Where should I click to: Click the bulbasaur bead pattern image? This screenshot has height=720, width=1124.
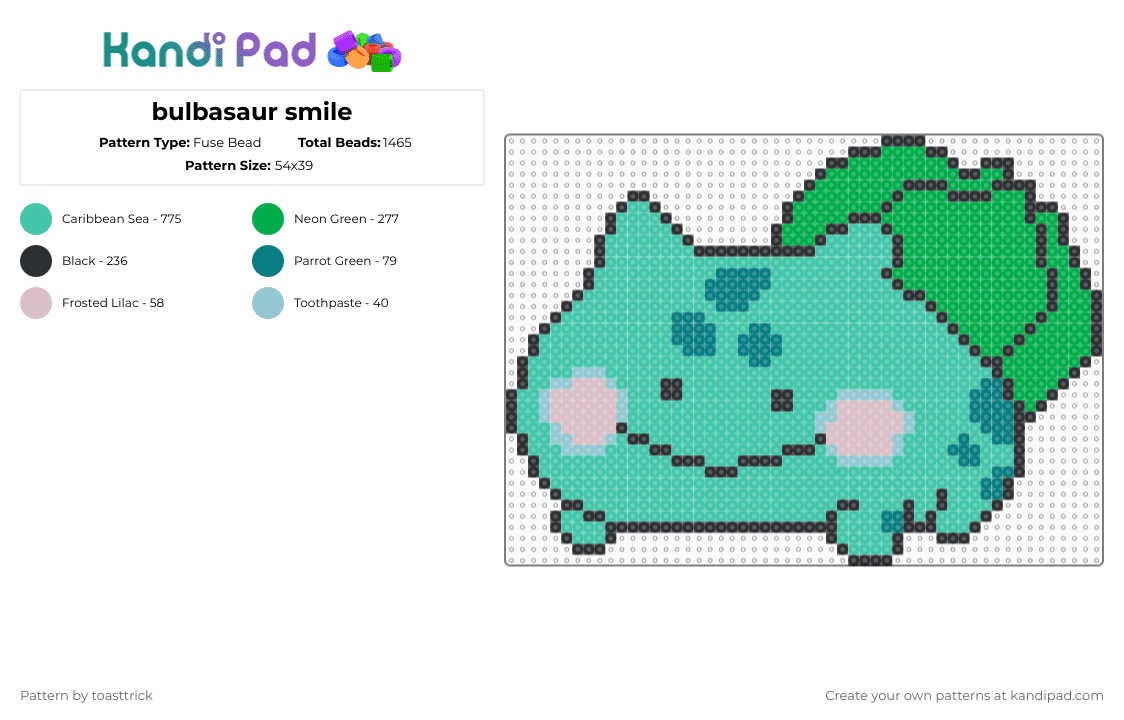(x=804, y=350)
